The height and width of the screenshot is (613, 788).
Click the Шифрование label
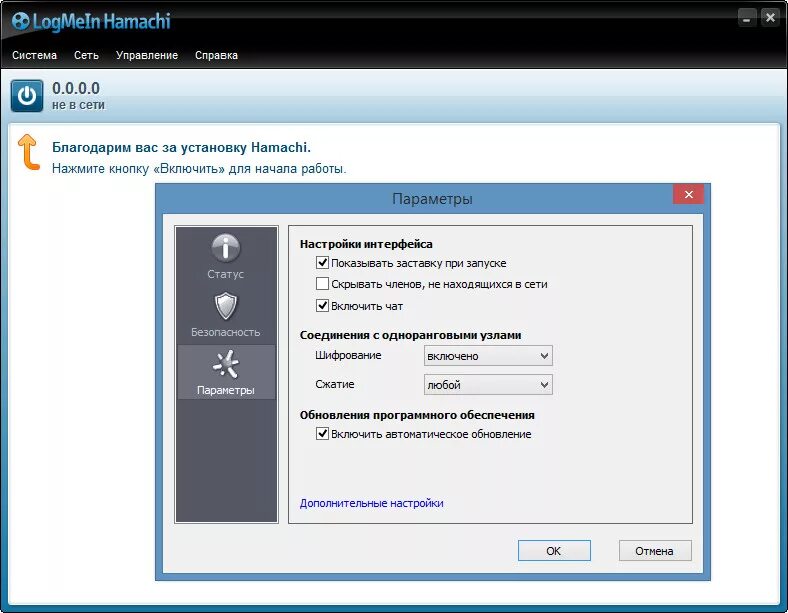click(348, 355)
